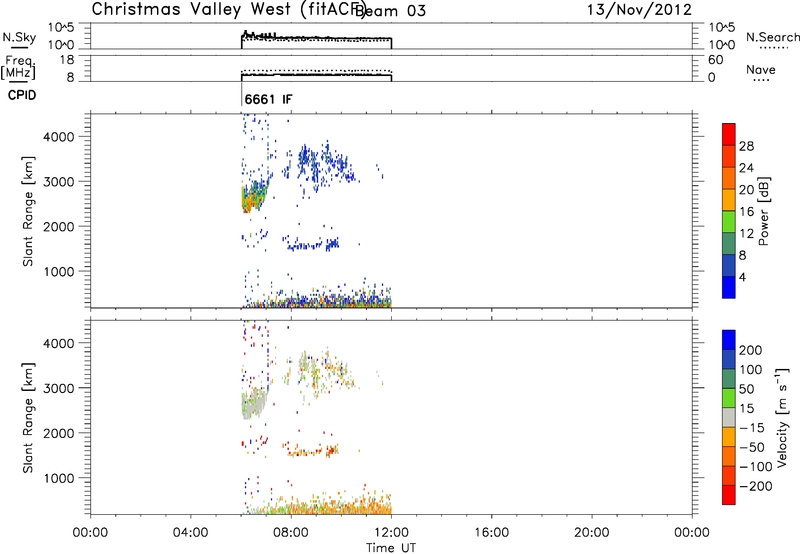Pick the red top segment of Power colorbar

click(729, 134)
